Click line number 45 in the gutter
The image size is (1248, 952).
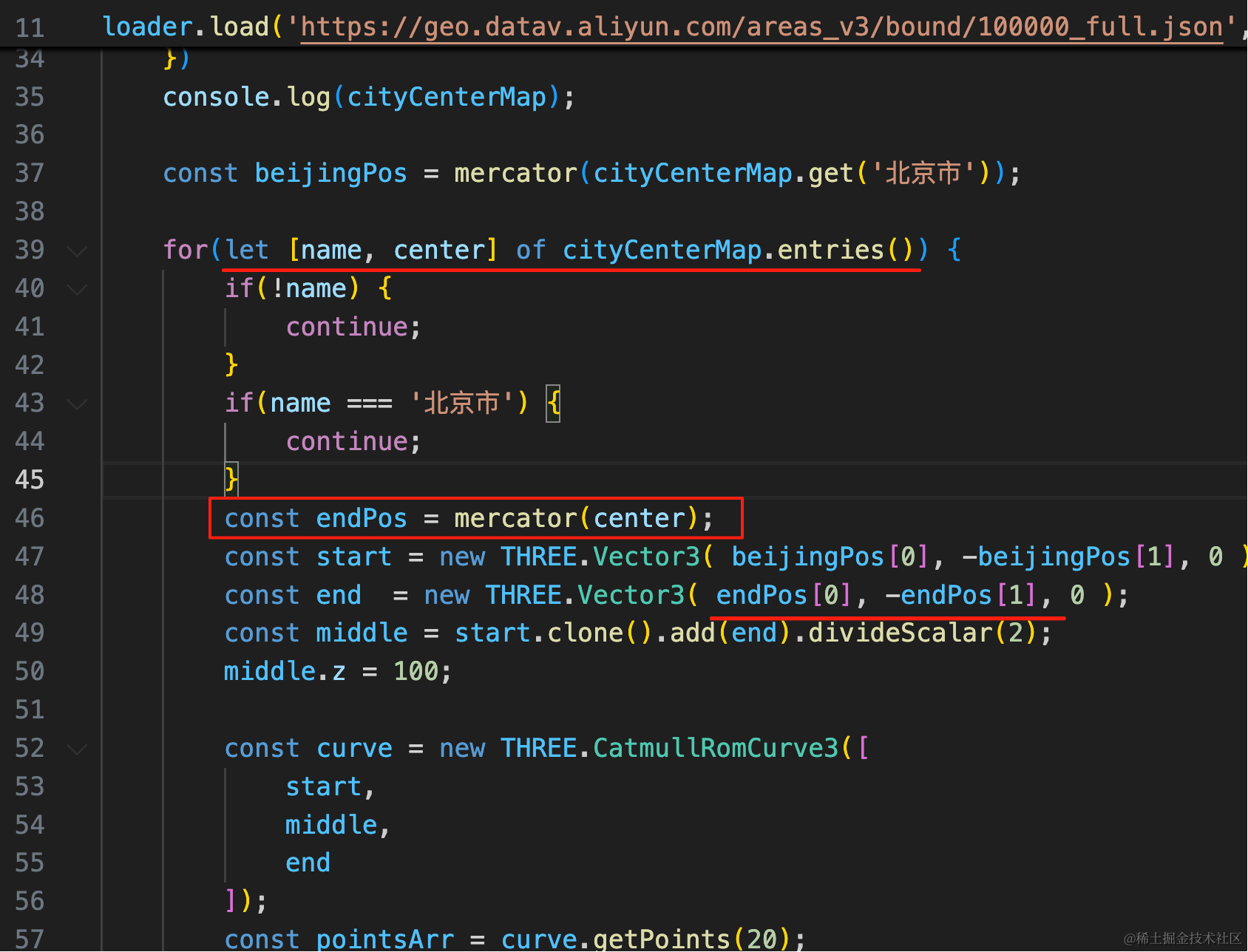click(30, 480)
